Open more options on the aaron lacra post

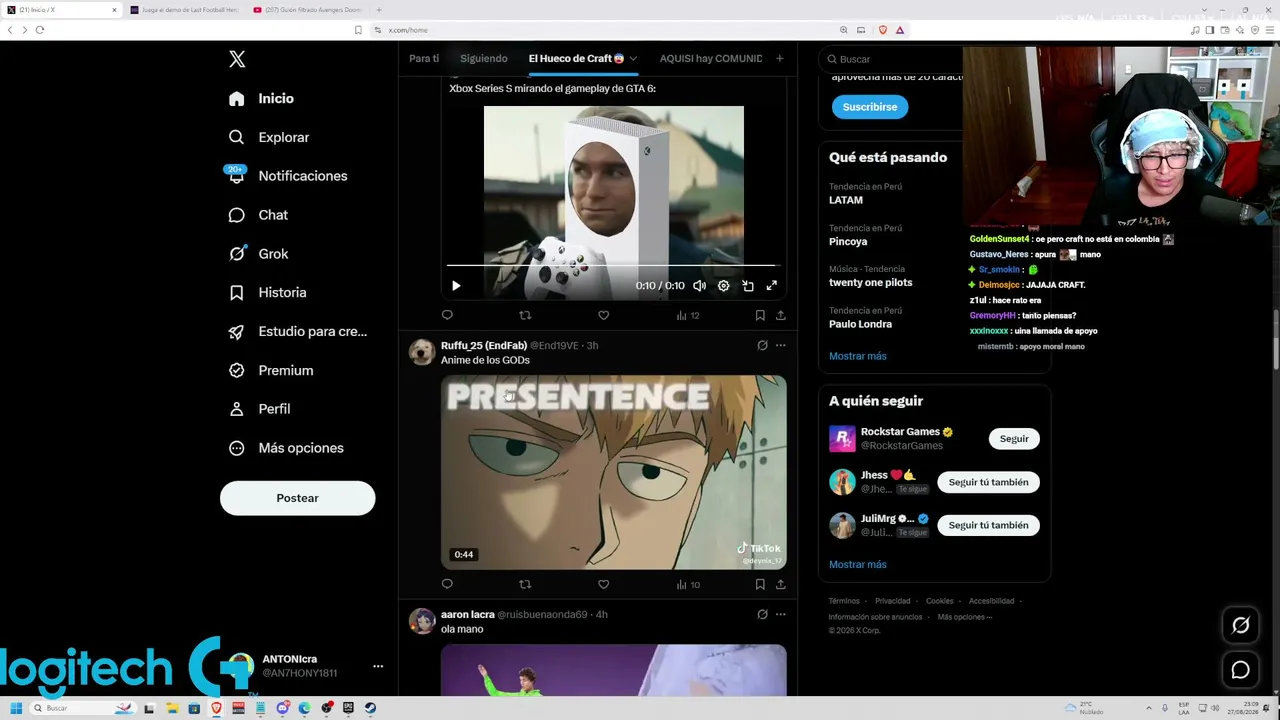point(781,614)
